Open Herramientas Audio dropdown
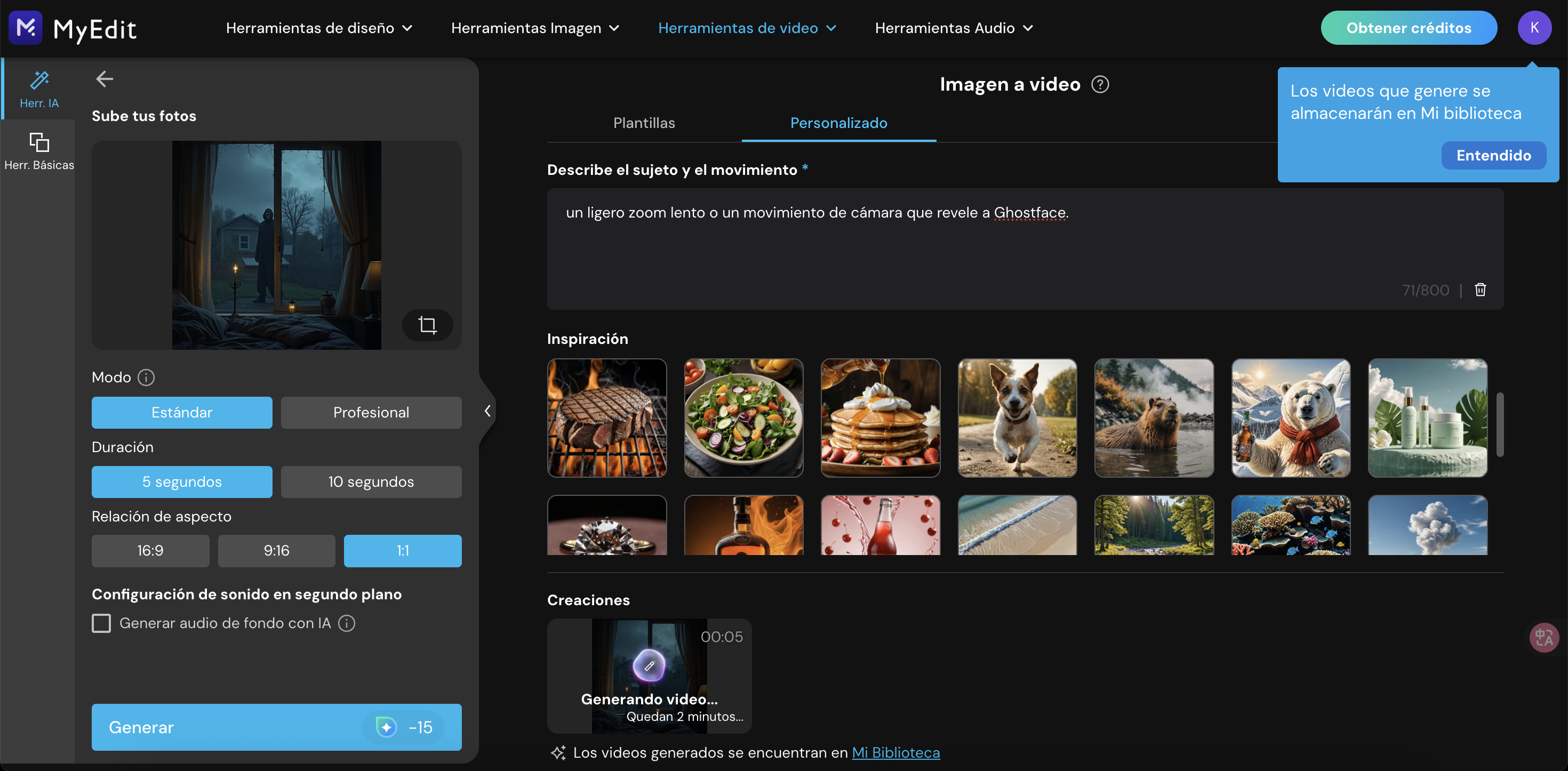Image resolution: width=1568 pixels, height=771 pixels. coord(953,28)
